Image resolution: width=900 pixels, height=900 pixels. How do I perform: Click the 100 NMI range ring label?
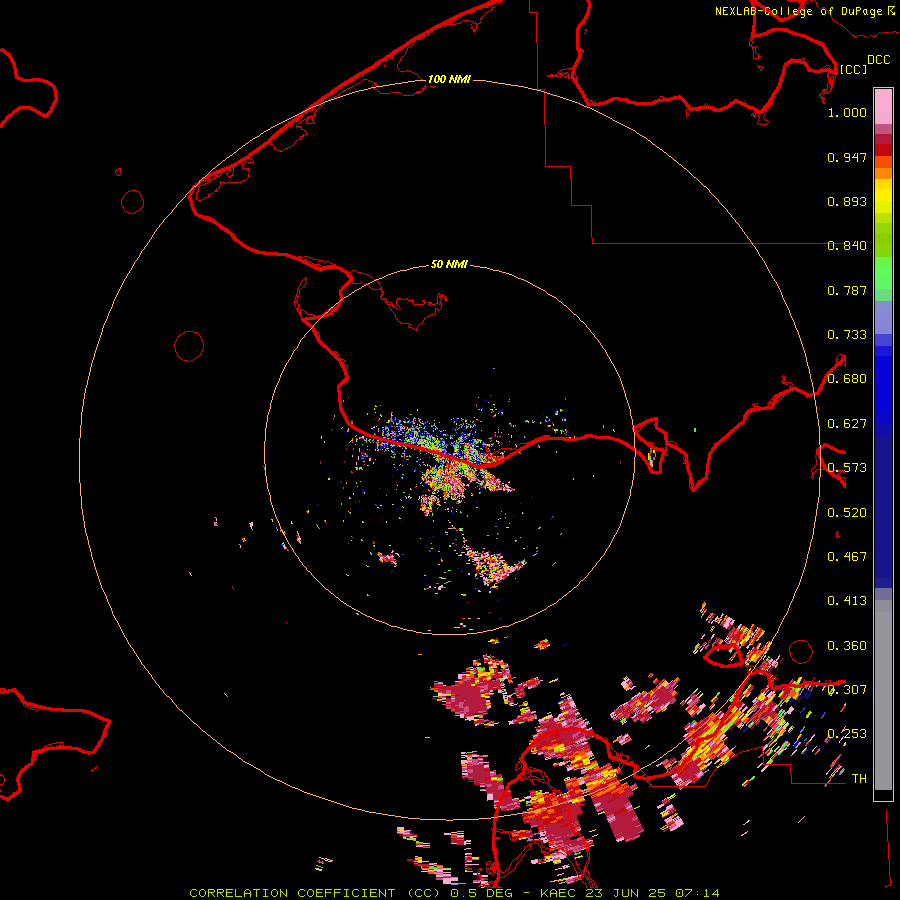pyautogui.click(x=449, y=79)
